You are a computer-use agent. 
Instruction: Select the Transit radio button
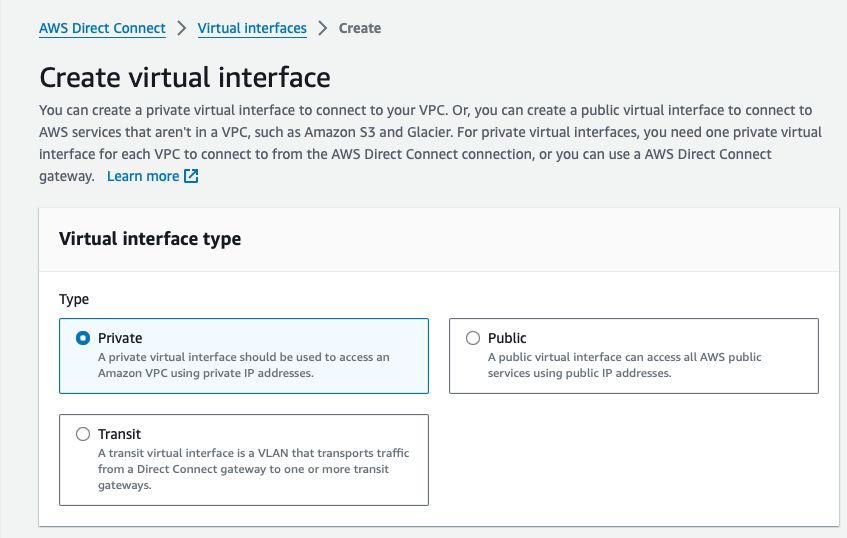pyautogui.click(x=83, y=434)
